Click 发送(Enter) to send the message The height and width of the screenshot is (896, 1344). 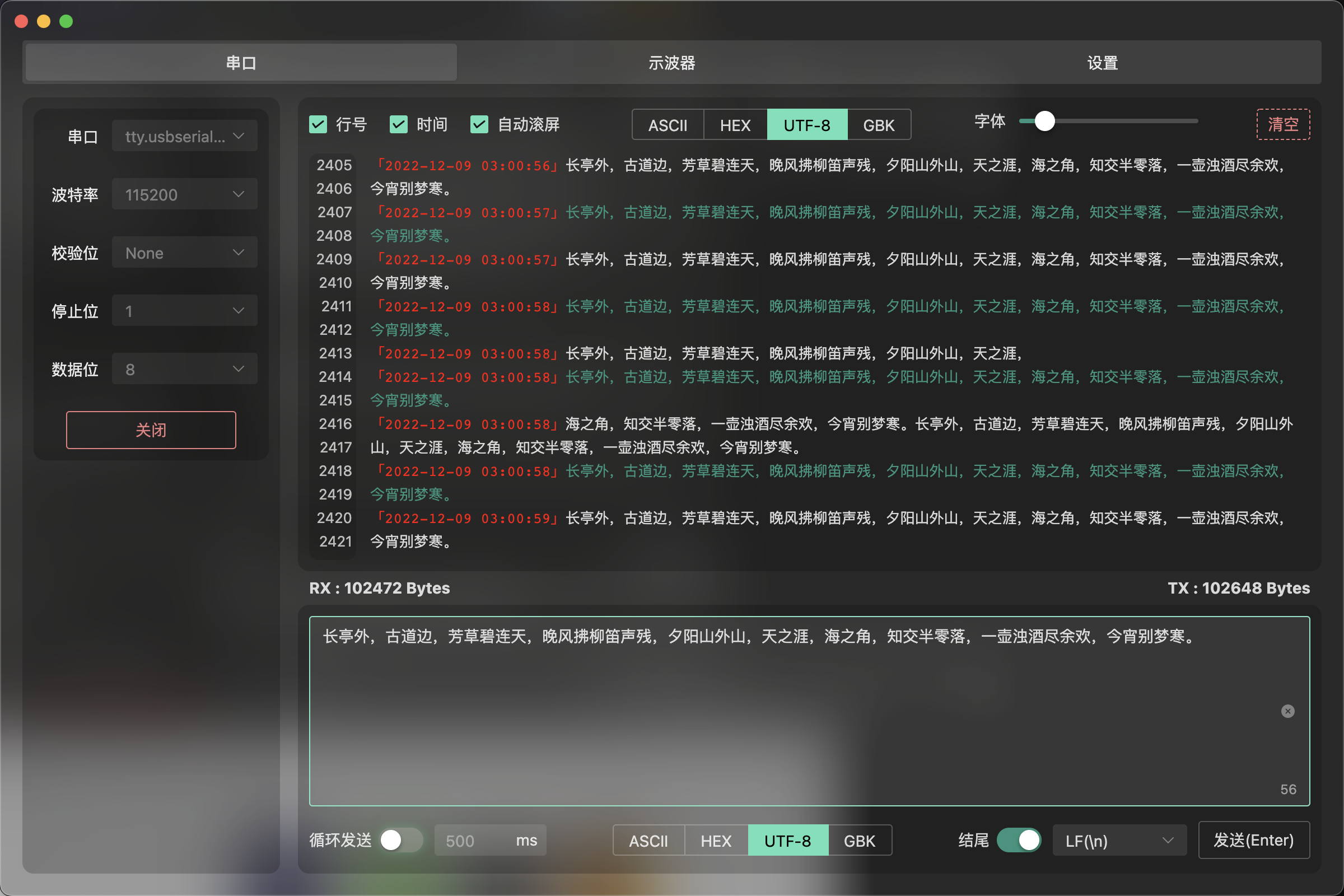click(1254, 841)
